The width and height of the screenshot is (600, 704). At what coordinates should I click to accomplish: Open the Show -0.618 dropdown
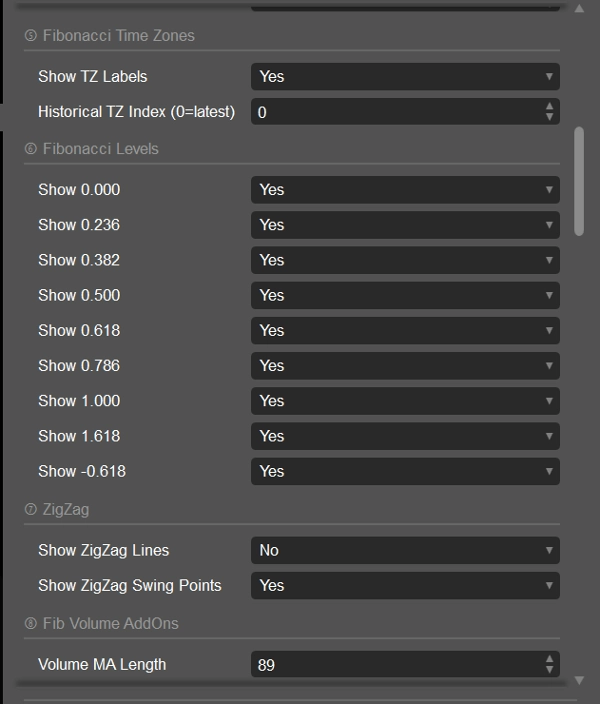[405, 471]
